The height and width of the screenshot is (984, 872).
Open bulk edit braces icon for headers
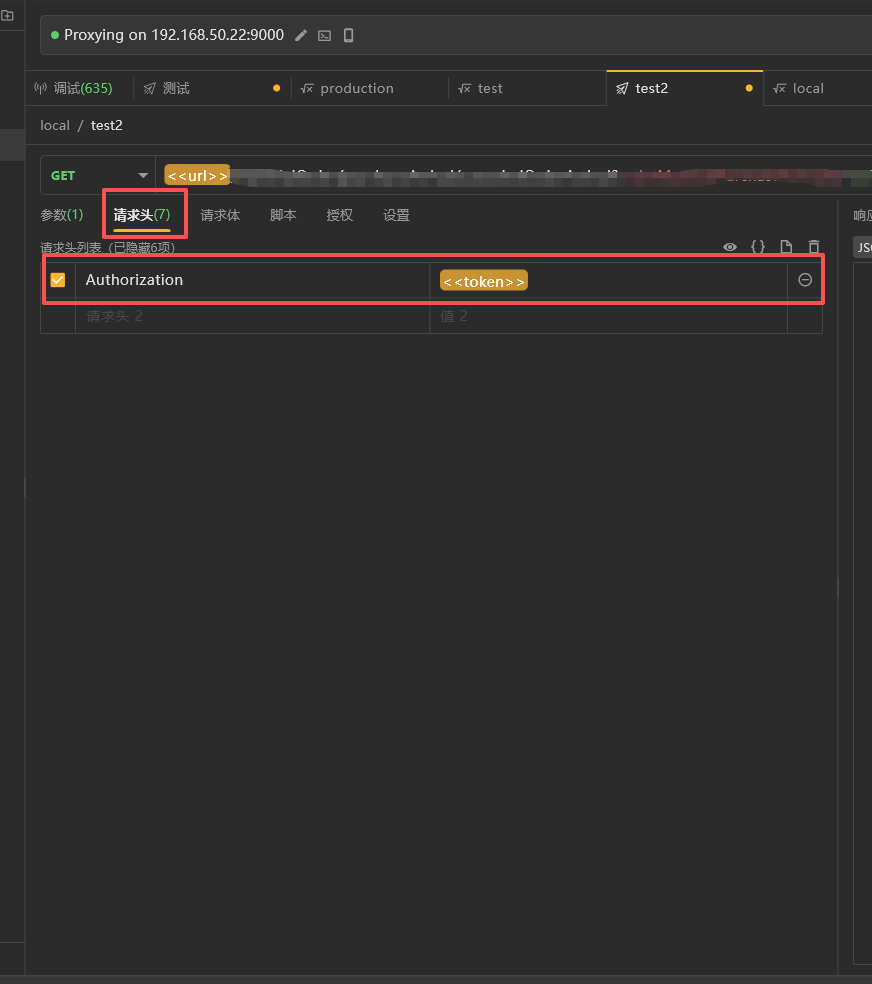pos(758,247)
